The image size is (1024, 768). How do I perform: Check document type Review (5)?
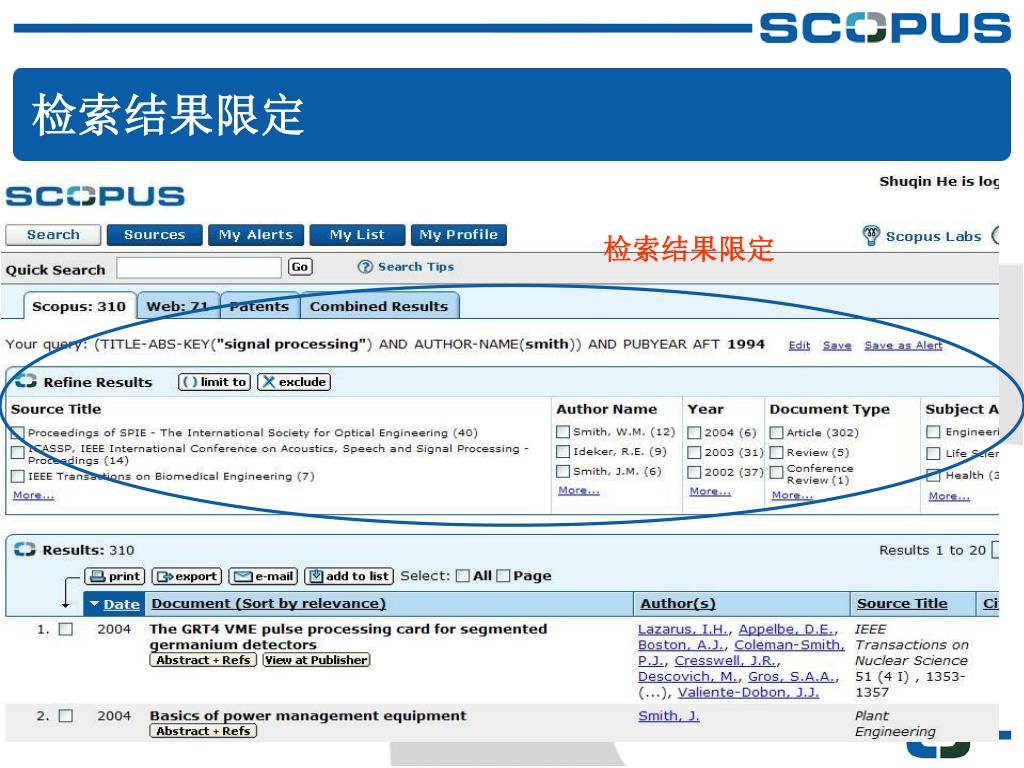coord(776,452)
